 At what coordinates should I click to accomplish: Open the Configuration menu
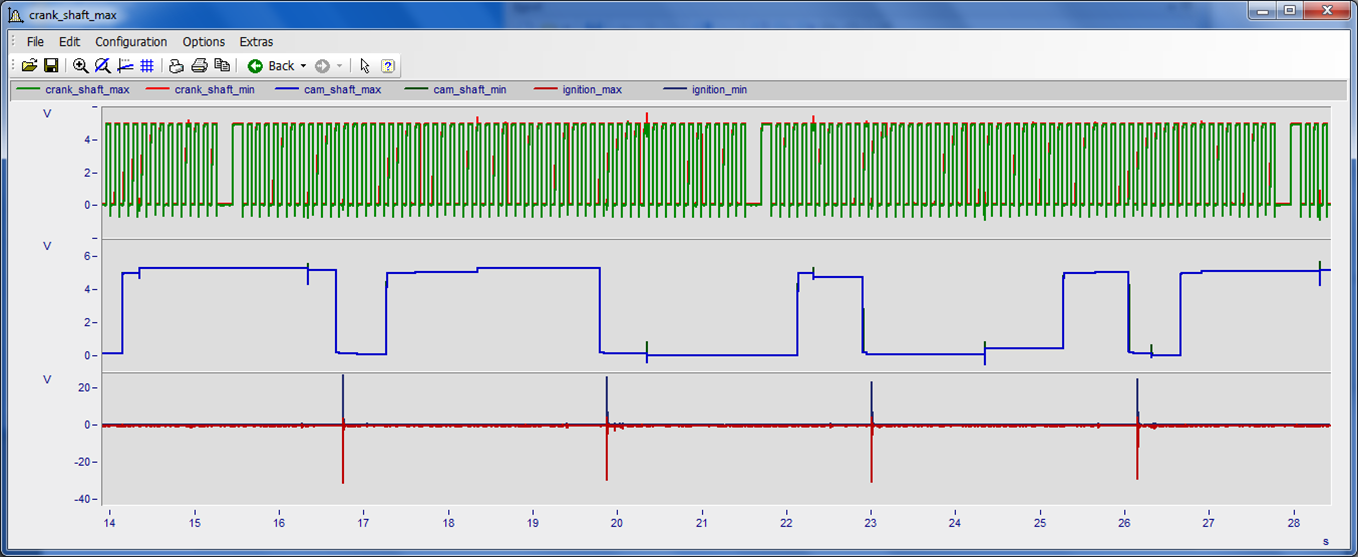point(131,42)
